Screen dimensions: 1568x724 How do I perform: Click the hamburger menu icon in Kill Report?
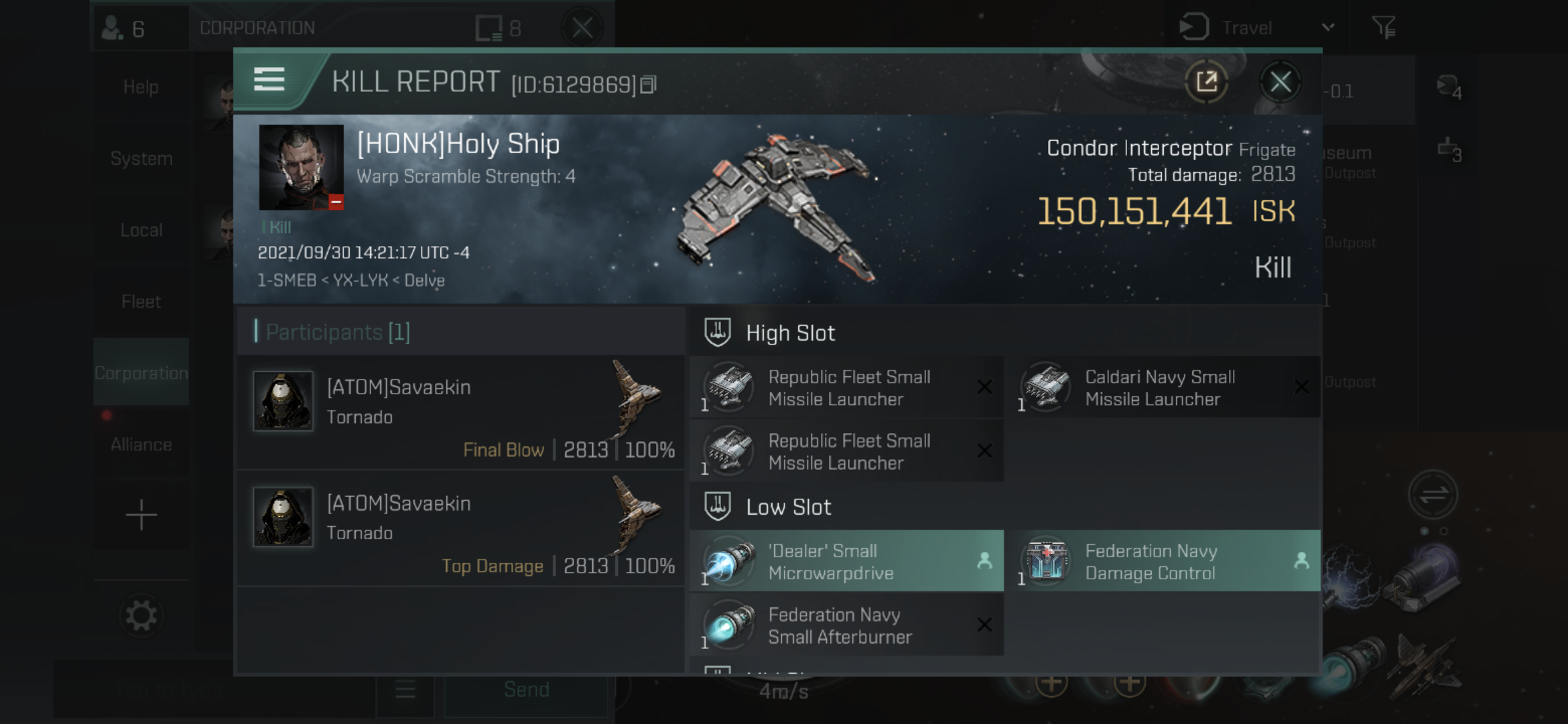coord(270,82)
